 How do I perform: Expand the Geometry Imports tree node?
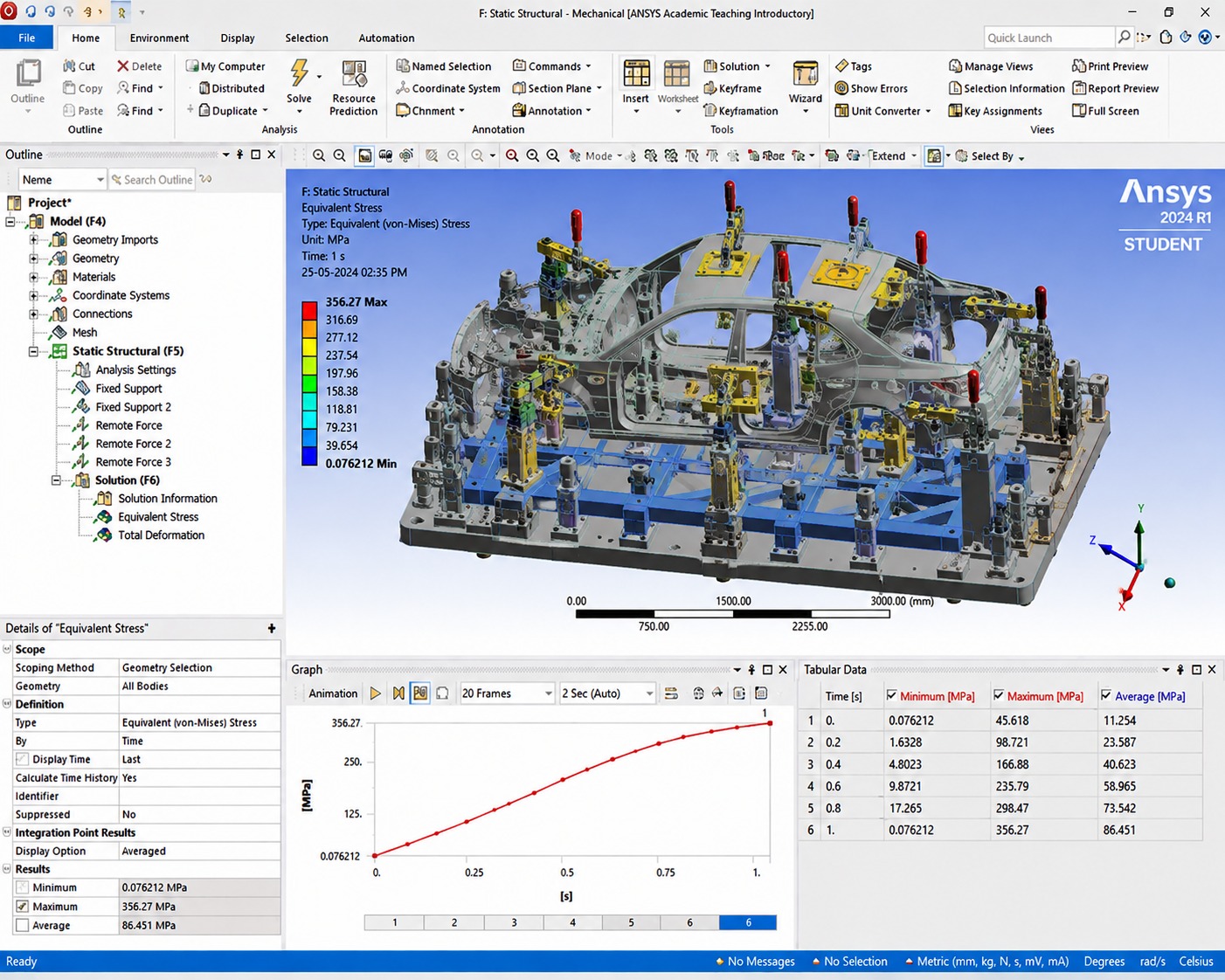coord(34,239)
